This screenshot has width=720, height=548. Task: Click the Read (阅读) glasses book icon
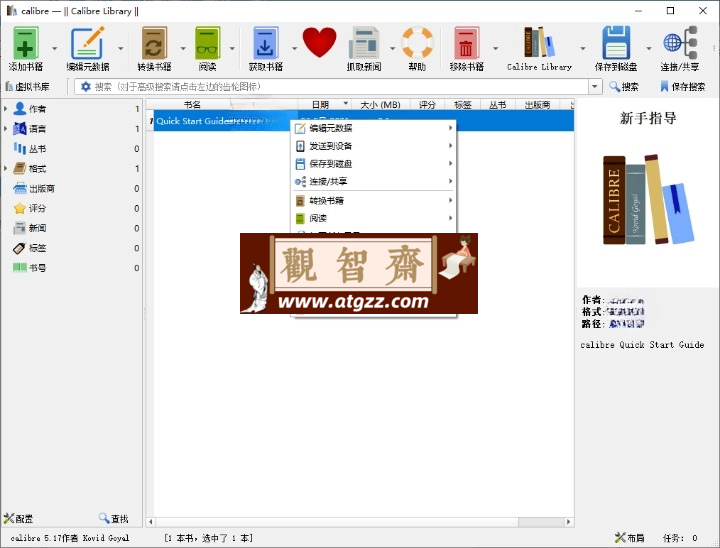point(208,43)
